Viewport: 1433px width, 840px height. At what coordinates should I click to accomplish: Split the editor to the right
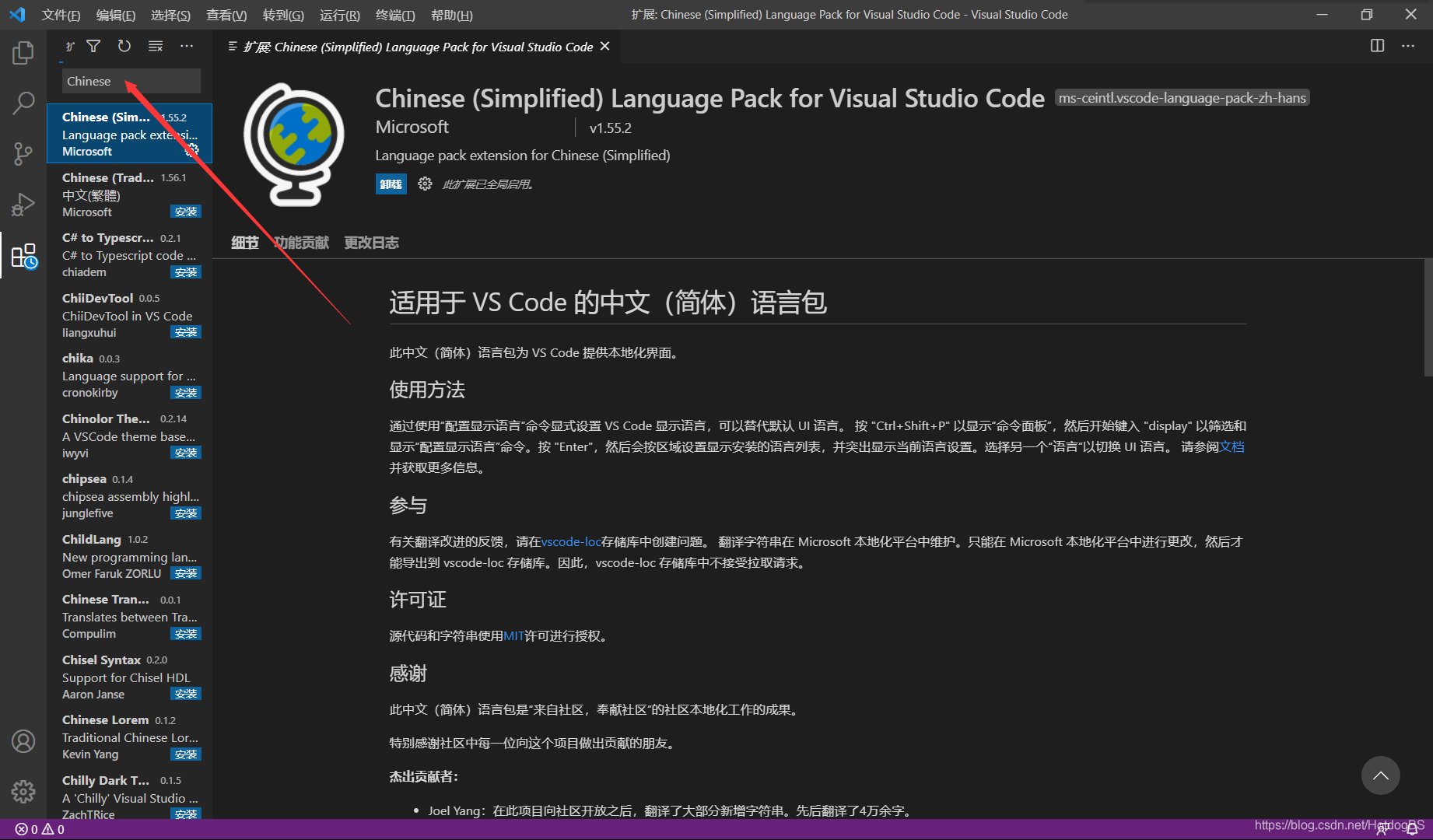coord(1377,46)
